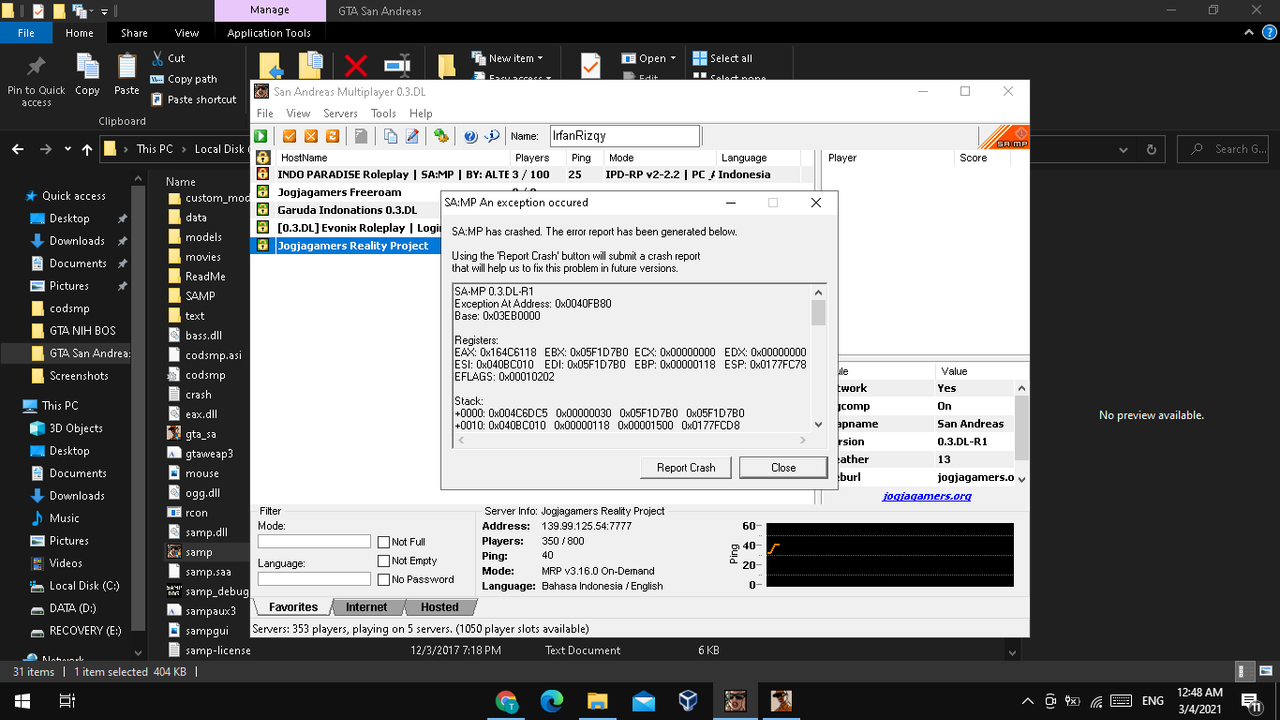Click the red Delete X in Explorer ribbon
Image resolution: width=1280 pixels, height=720 pixels.
click(356, 66)
